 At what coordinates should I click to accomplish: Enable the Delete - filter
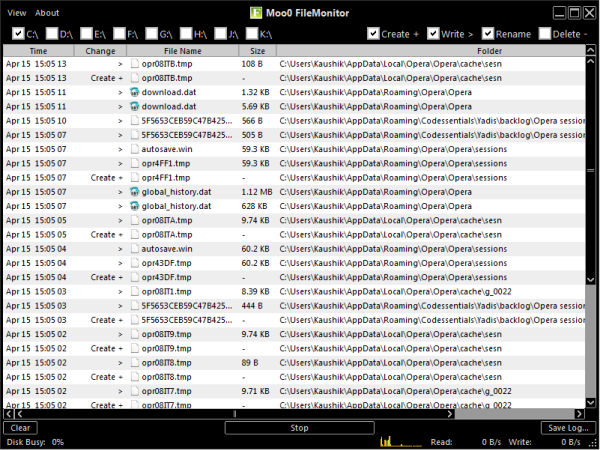pos(545,34)
